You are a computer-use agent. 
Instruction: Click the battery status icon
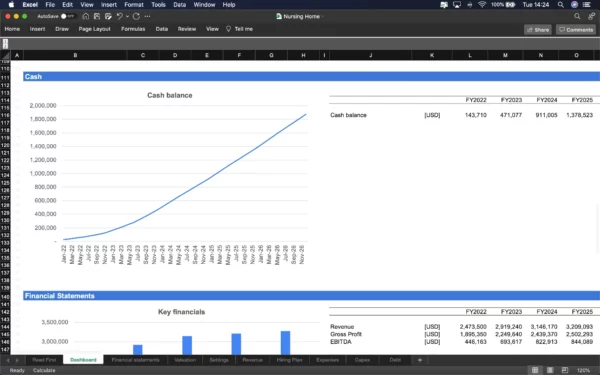click(x=510, y=5)
